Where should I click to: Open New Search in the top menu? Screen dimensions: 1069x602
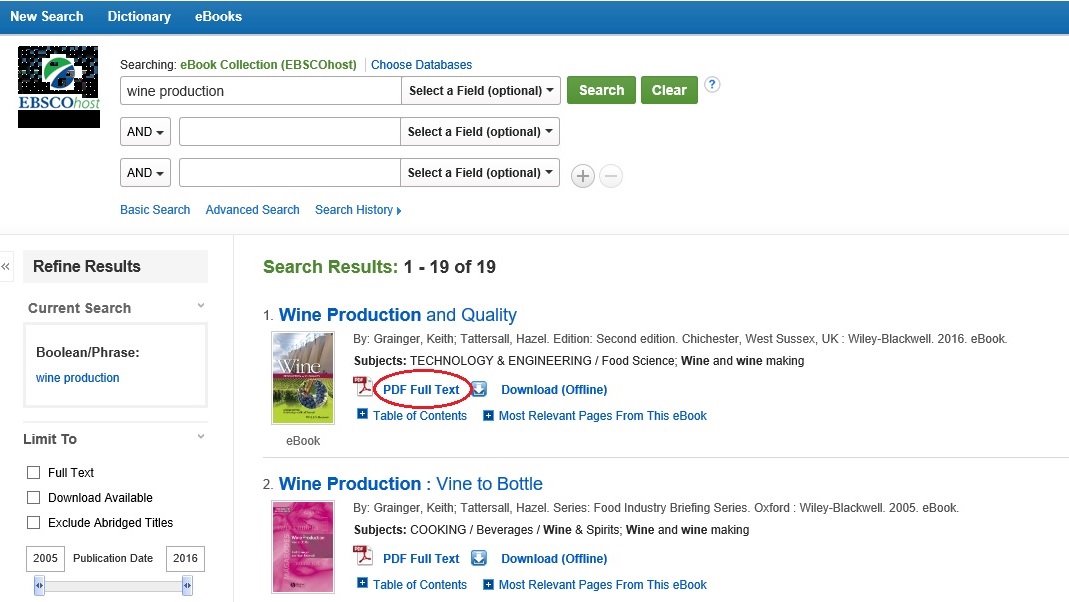coord(47,16)
